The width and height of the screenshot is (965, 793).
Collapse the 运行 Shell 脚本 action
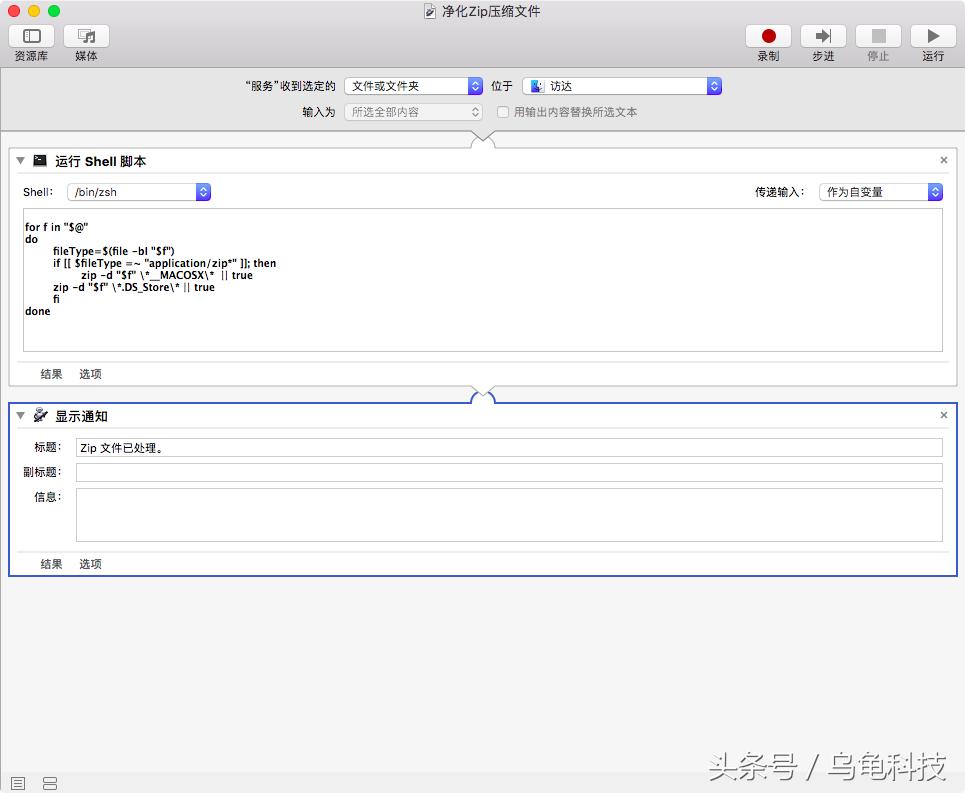pos(20,160)
